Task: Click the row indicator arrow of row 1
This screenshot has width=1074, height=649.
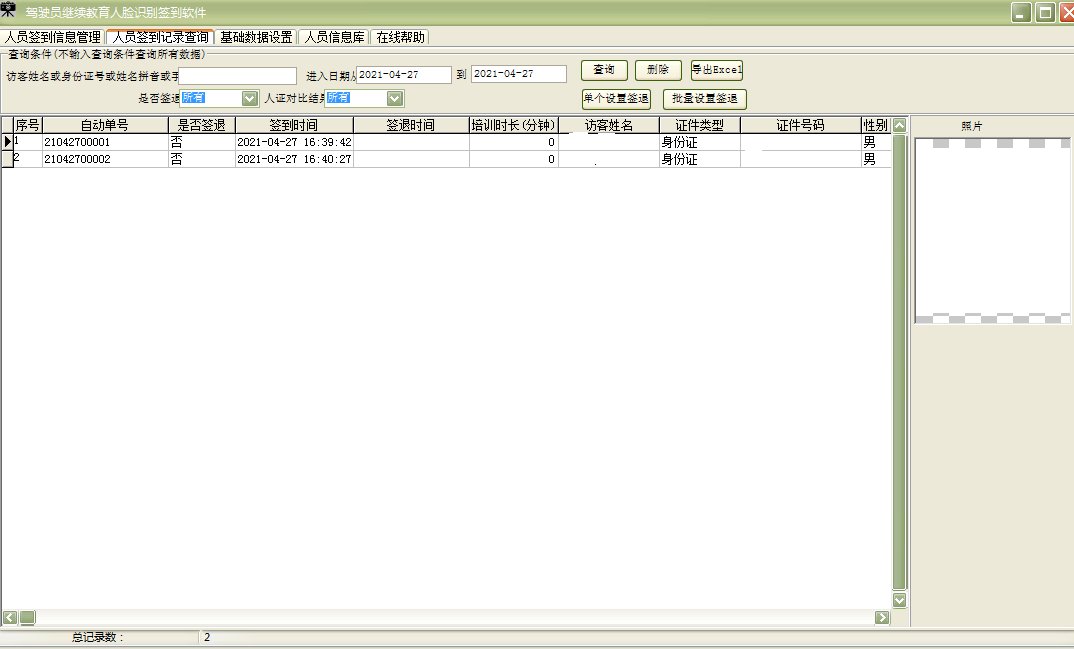Action: pos(8,142)
